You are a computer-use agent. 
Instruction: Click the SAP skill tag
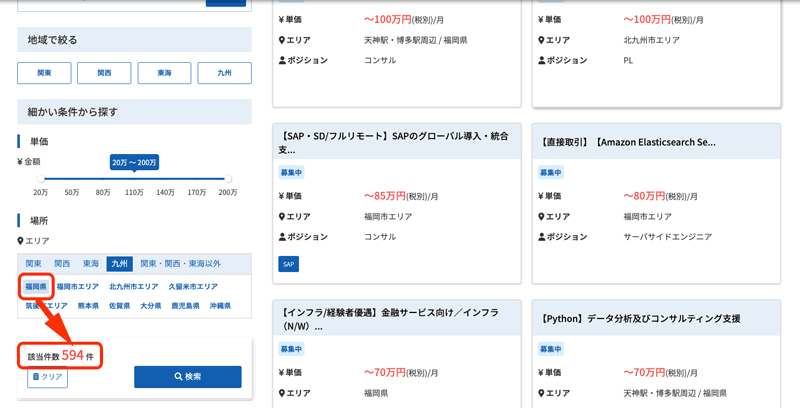pyautogui.click(x=289, y=264)
